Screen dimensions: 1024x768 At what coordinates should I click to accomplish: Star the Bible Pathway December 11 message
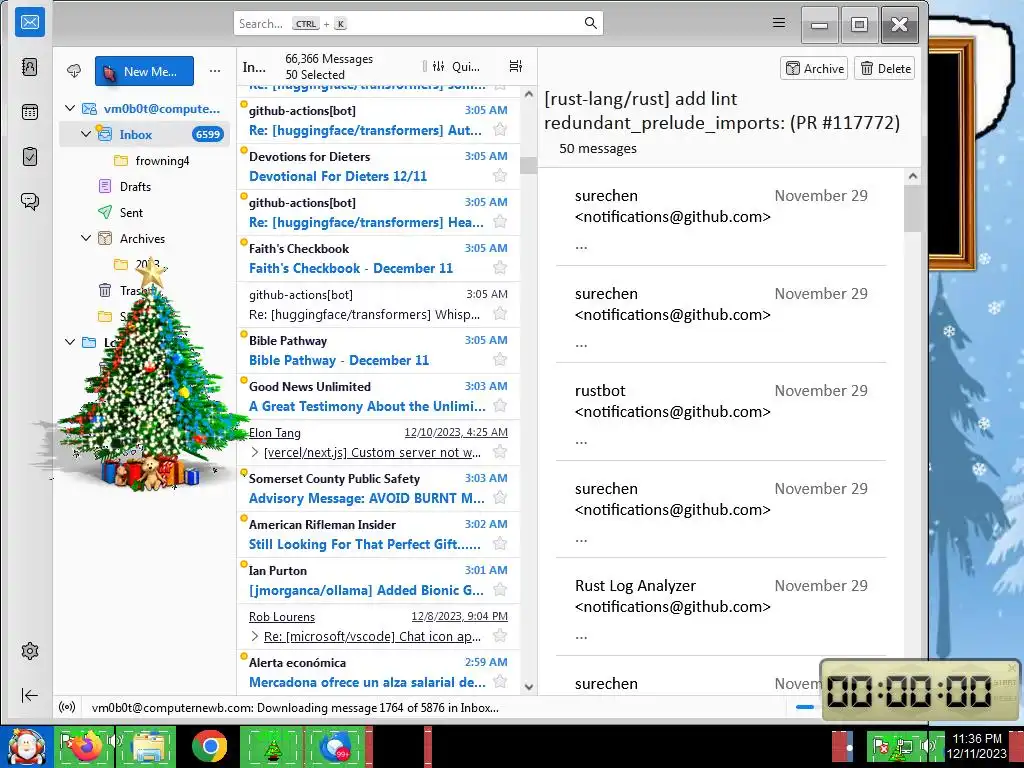tap(500, 360)
